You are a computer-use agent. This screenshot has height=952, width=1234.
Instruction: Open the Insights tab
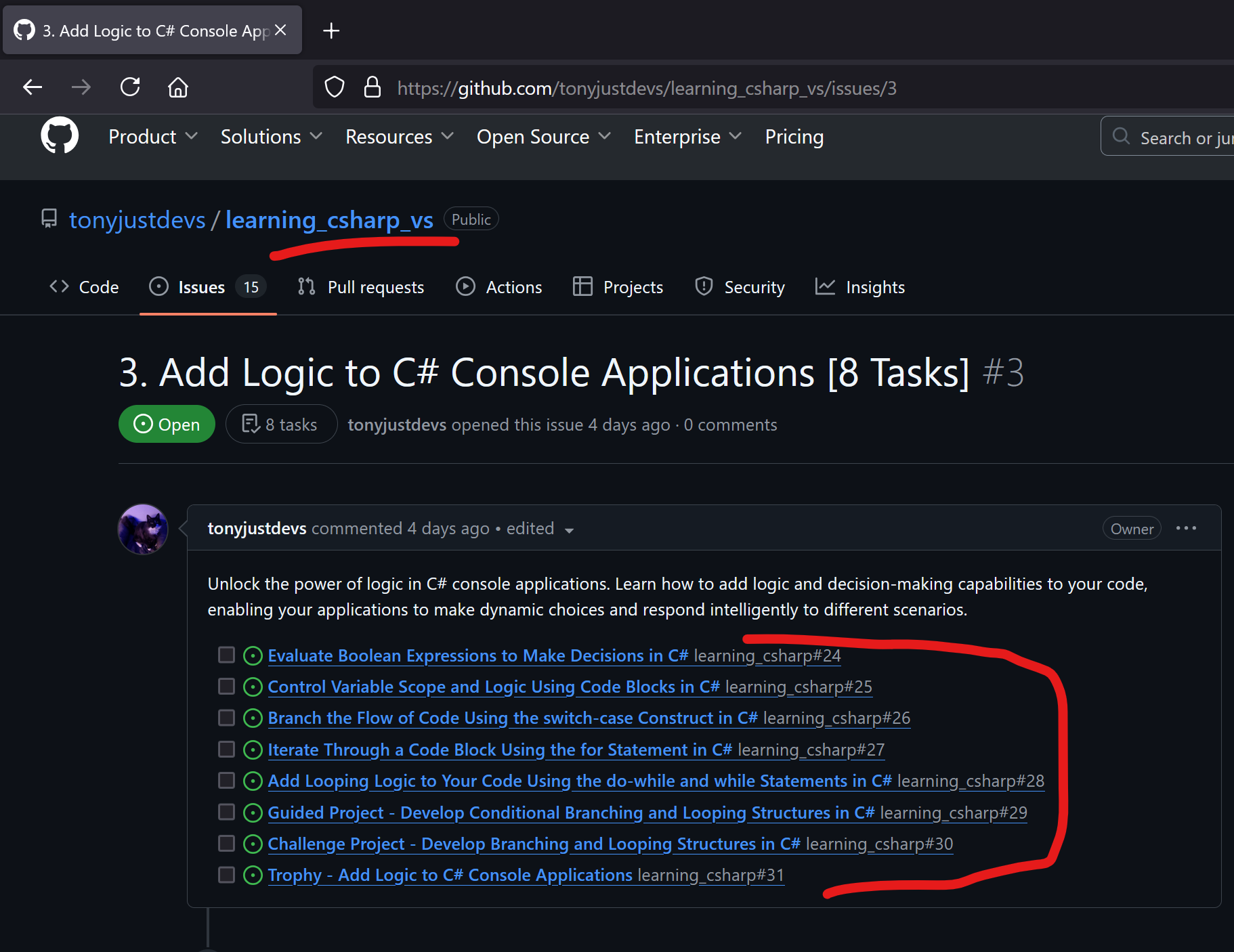coord(860,287)
